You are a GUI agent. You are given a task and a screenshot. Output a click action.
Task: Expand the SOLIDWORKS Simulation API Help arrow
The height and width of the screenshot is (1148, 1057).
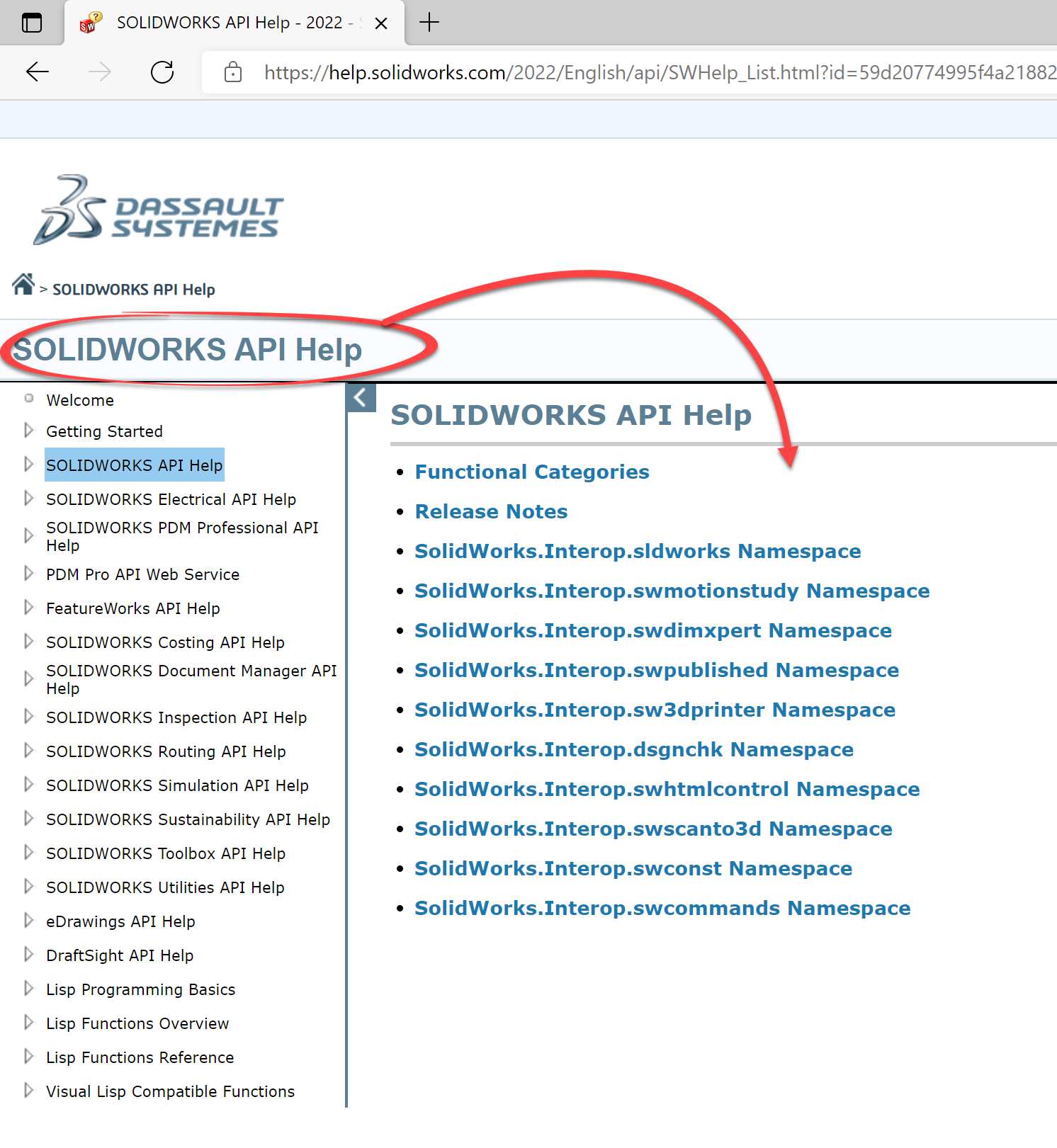tap(28, 784)
